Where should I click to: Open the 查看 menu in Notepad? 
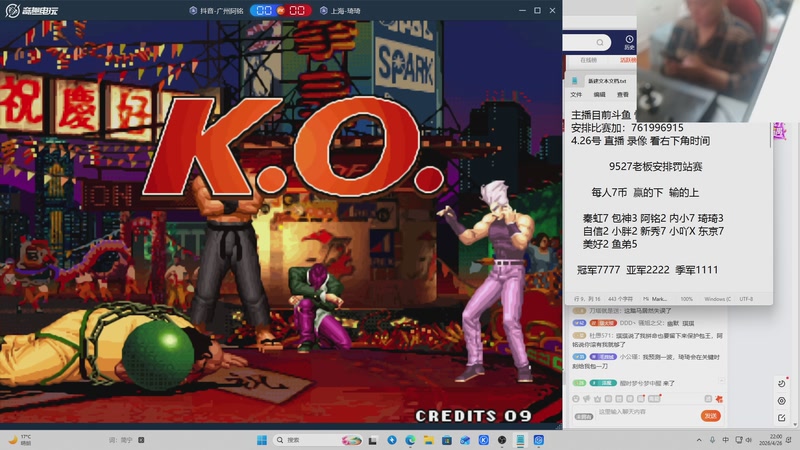tap(623, 94)
